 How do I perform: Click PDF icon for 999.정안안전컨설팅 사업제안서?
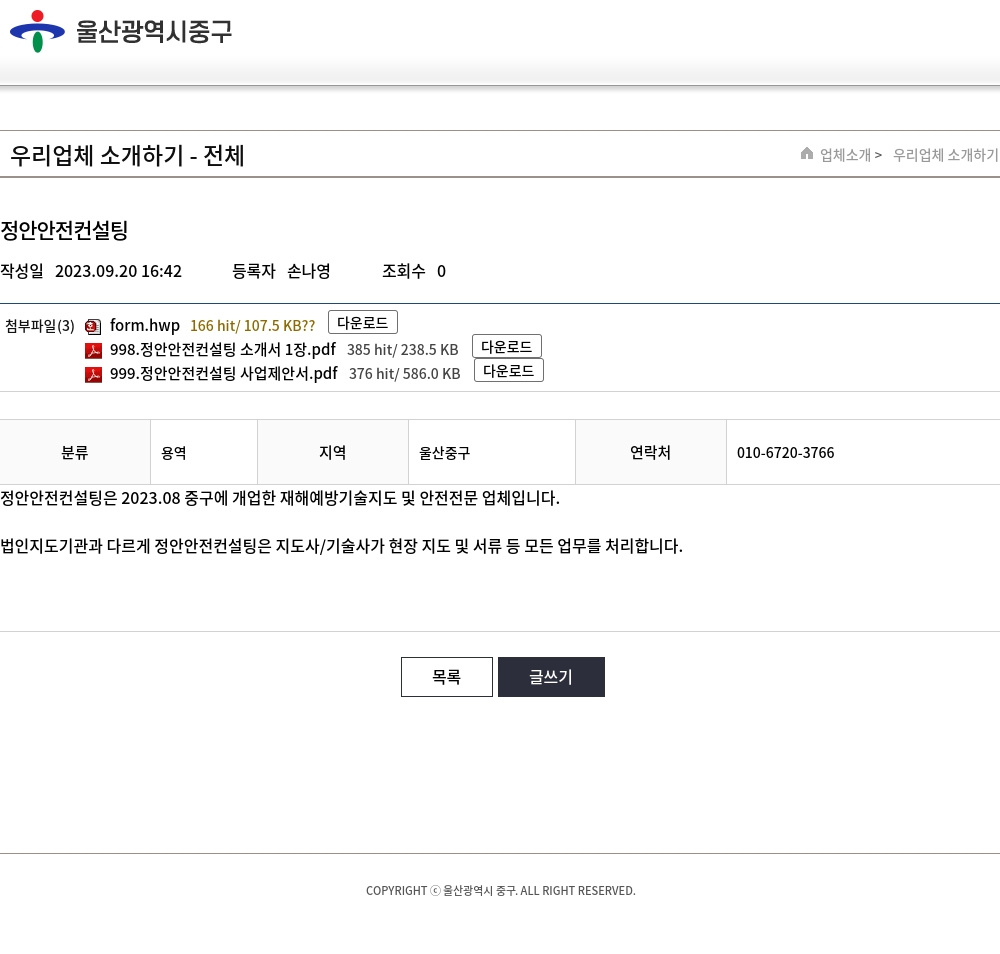93,374
